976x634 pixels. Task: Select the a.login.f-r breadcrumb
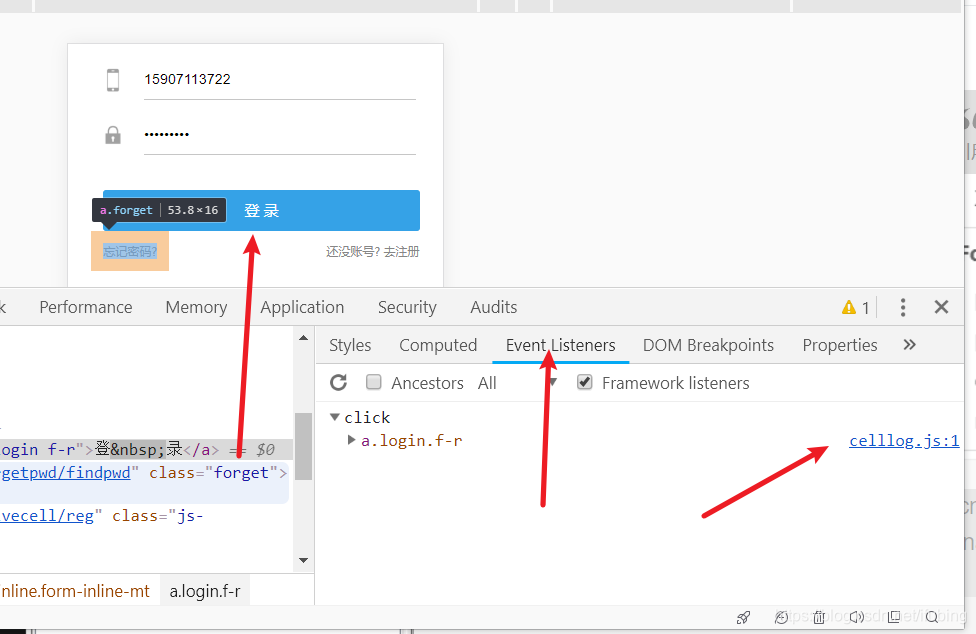pos(205,591)
